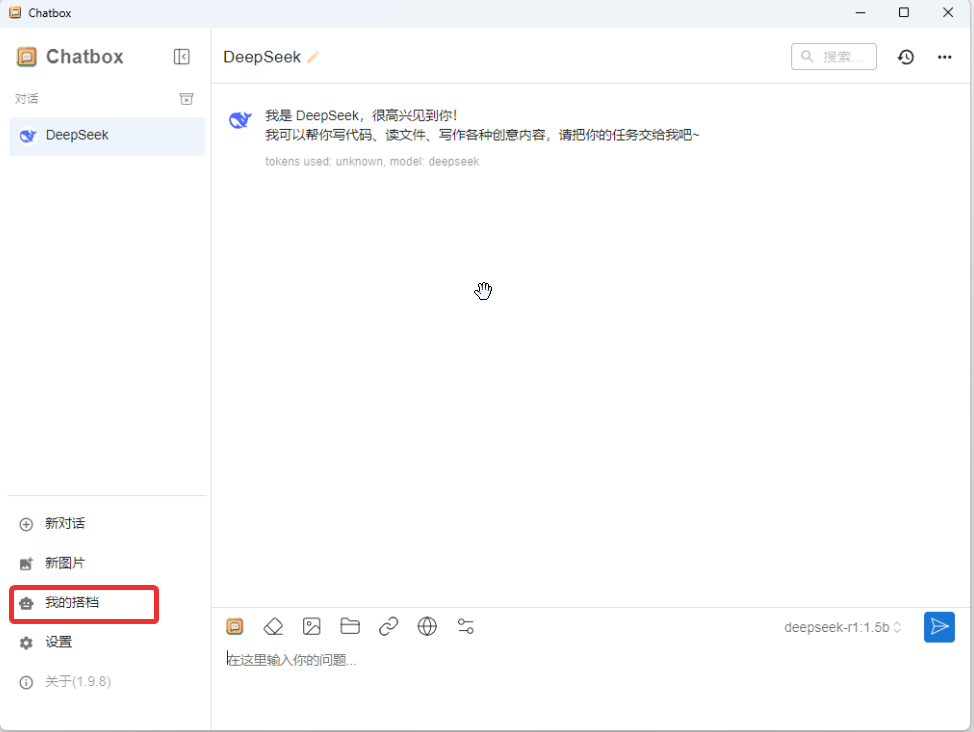974x732 pixels.
Task: Minimize the Chatbox window
Action: 860,12
